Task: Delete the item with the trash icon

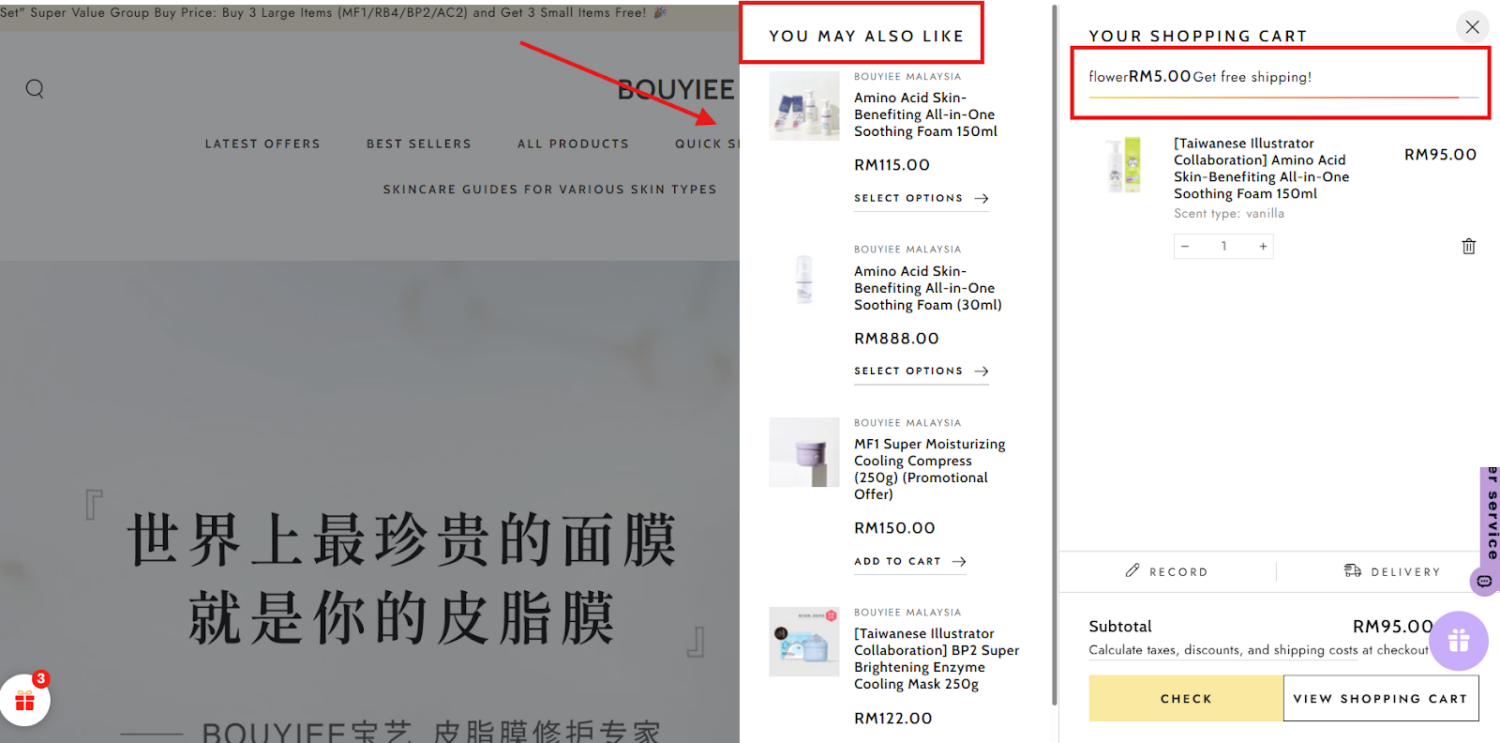Action: [x=1468, y=246]
